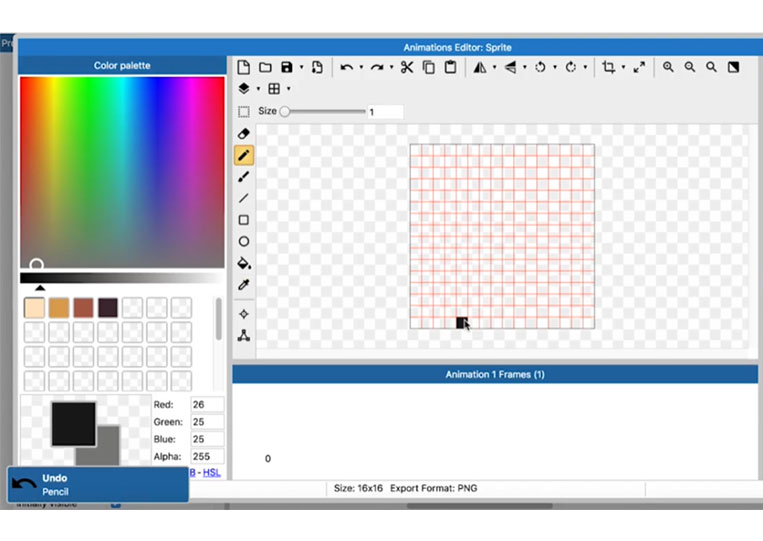Reset zoom with plain magnifier
Screen dimensions: 763x541
(x=711, y=67)
